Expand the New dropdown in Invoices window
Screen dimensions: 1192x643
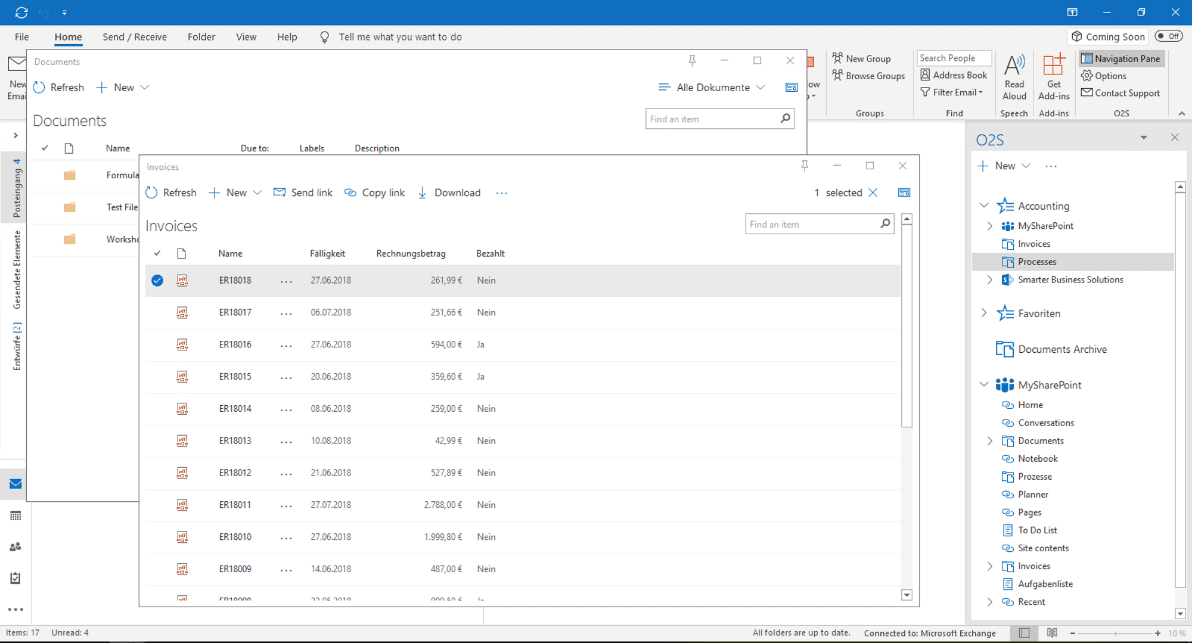tap(257, 193)
